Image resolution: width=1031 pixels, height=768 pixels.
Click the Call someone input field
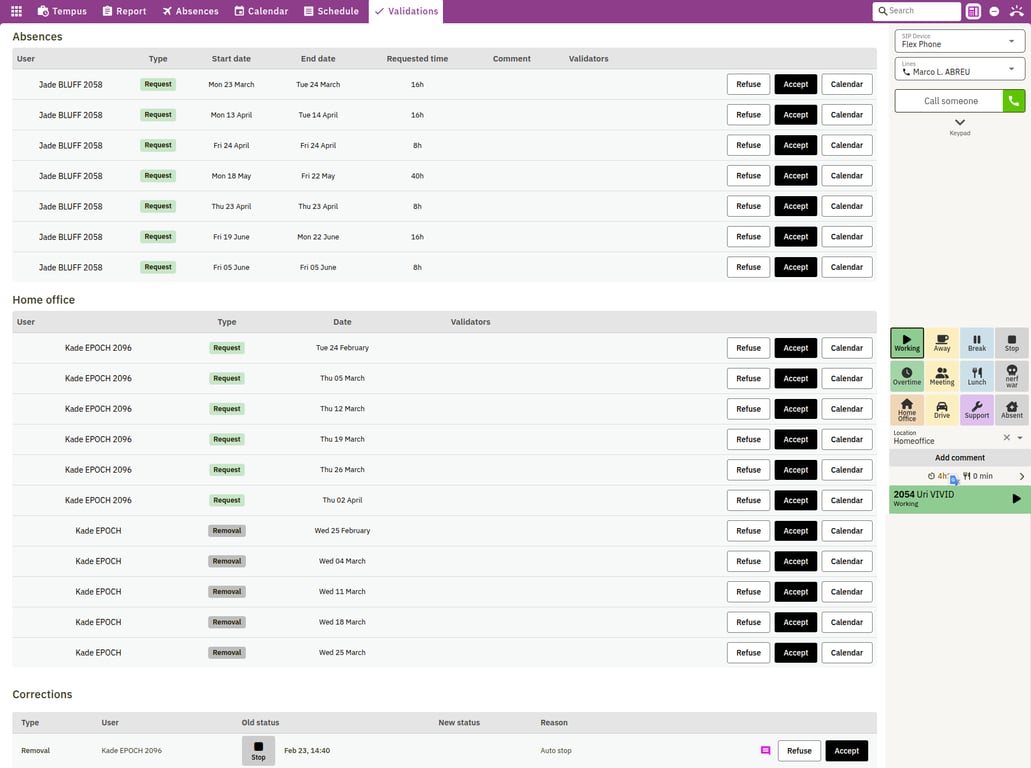(x=949, y=101)
